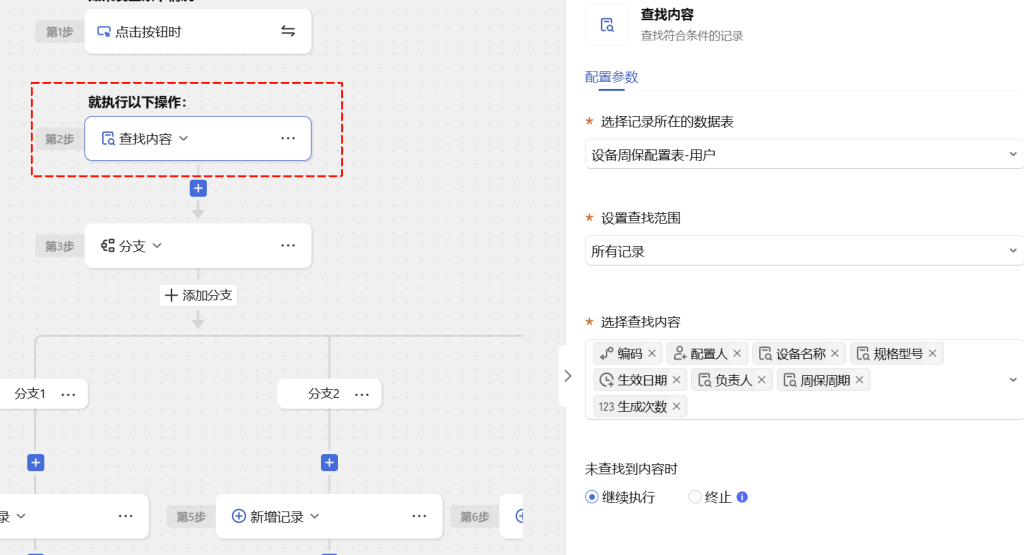The width and height of the screenshot is (1024, 555).
Task: Remove the 编码 tag
Action: pos(652,354)
